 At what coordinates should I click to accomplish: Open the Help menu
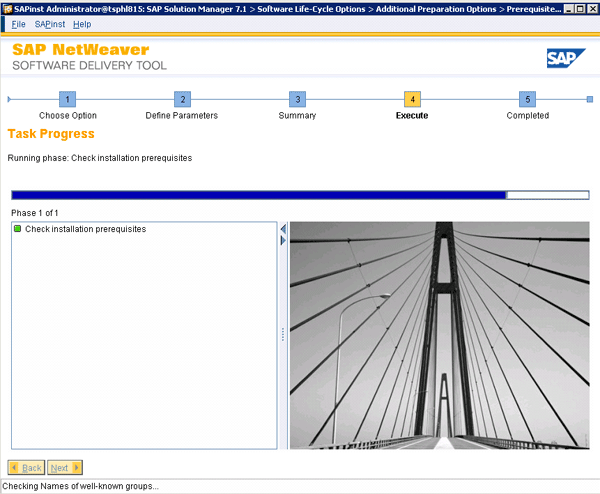tap(82, 24)
